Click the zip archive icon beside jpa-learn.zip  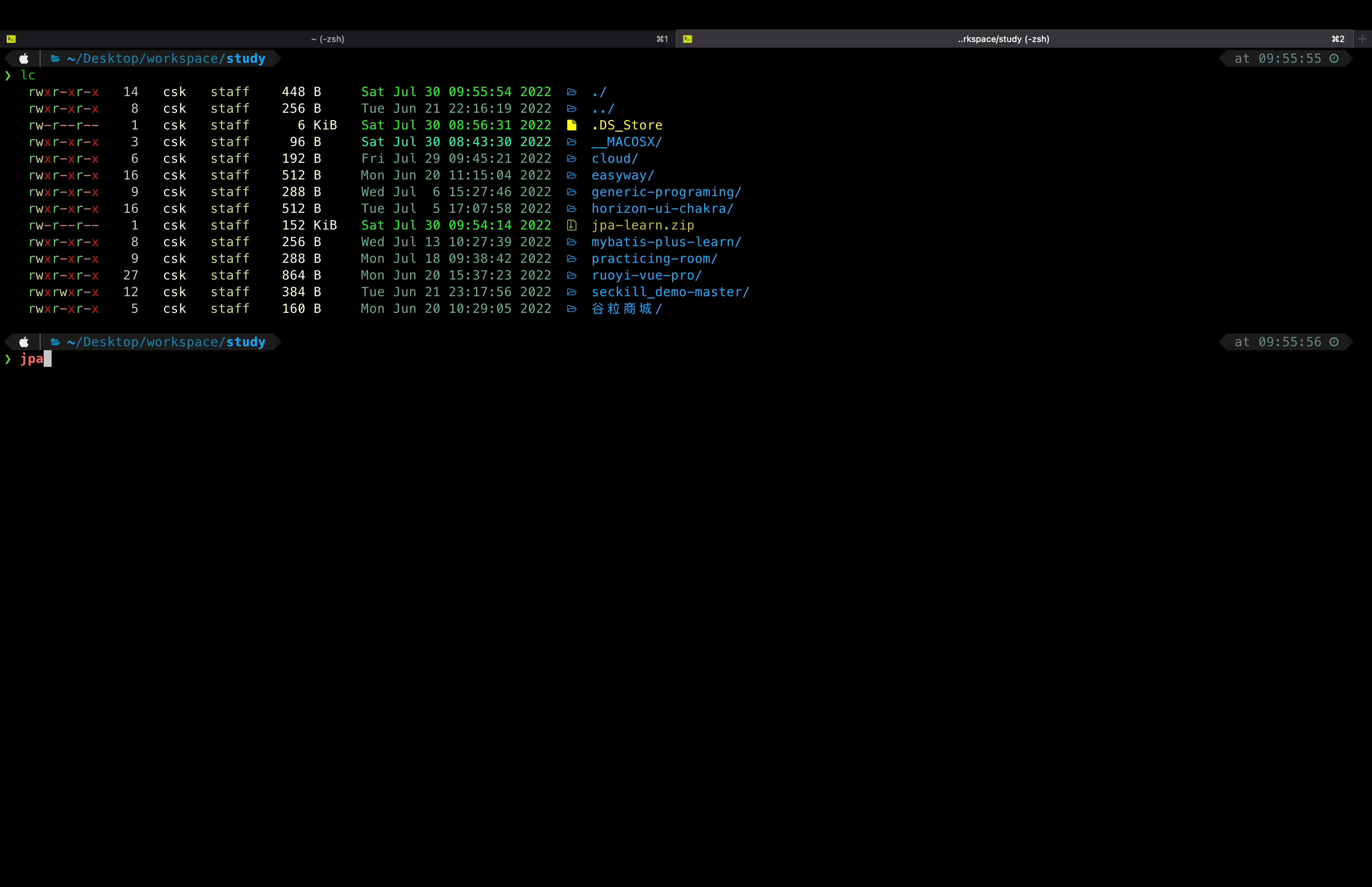[571, 225]
